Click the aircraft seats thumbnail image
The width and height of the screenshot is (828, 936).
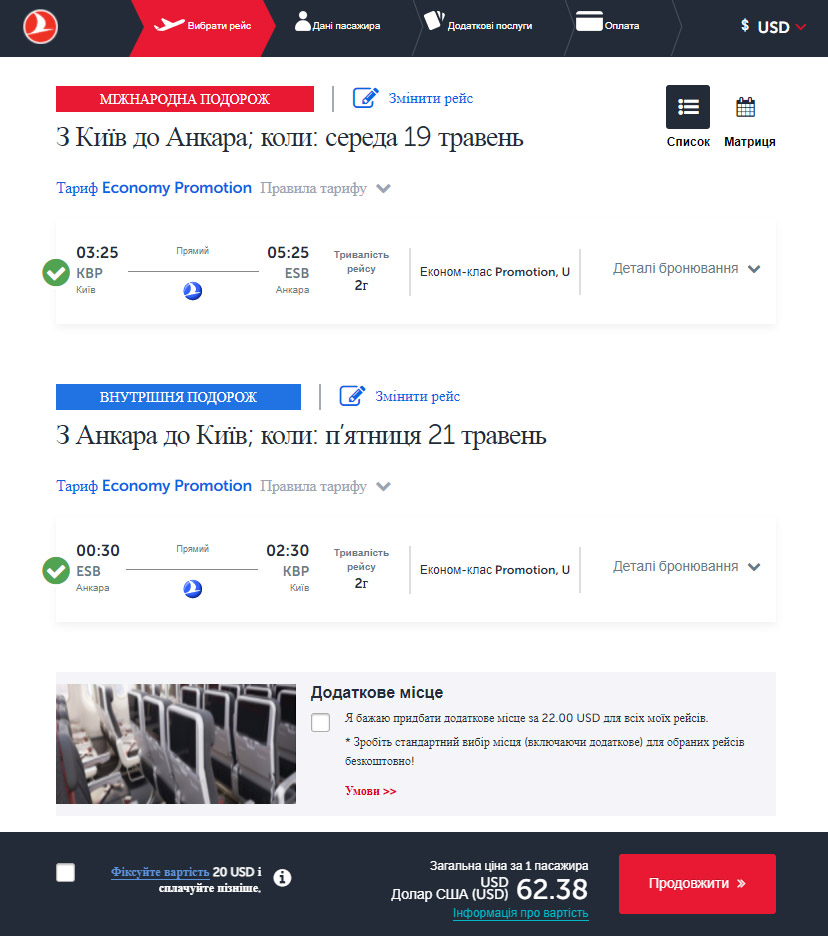(176, 744)
